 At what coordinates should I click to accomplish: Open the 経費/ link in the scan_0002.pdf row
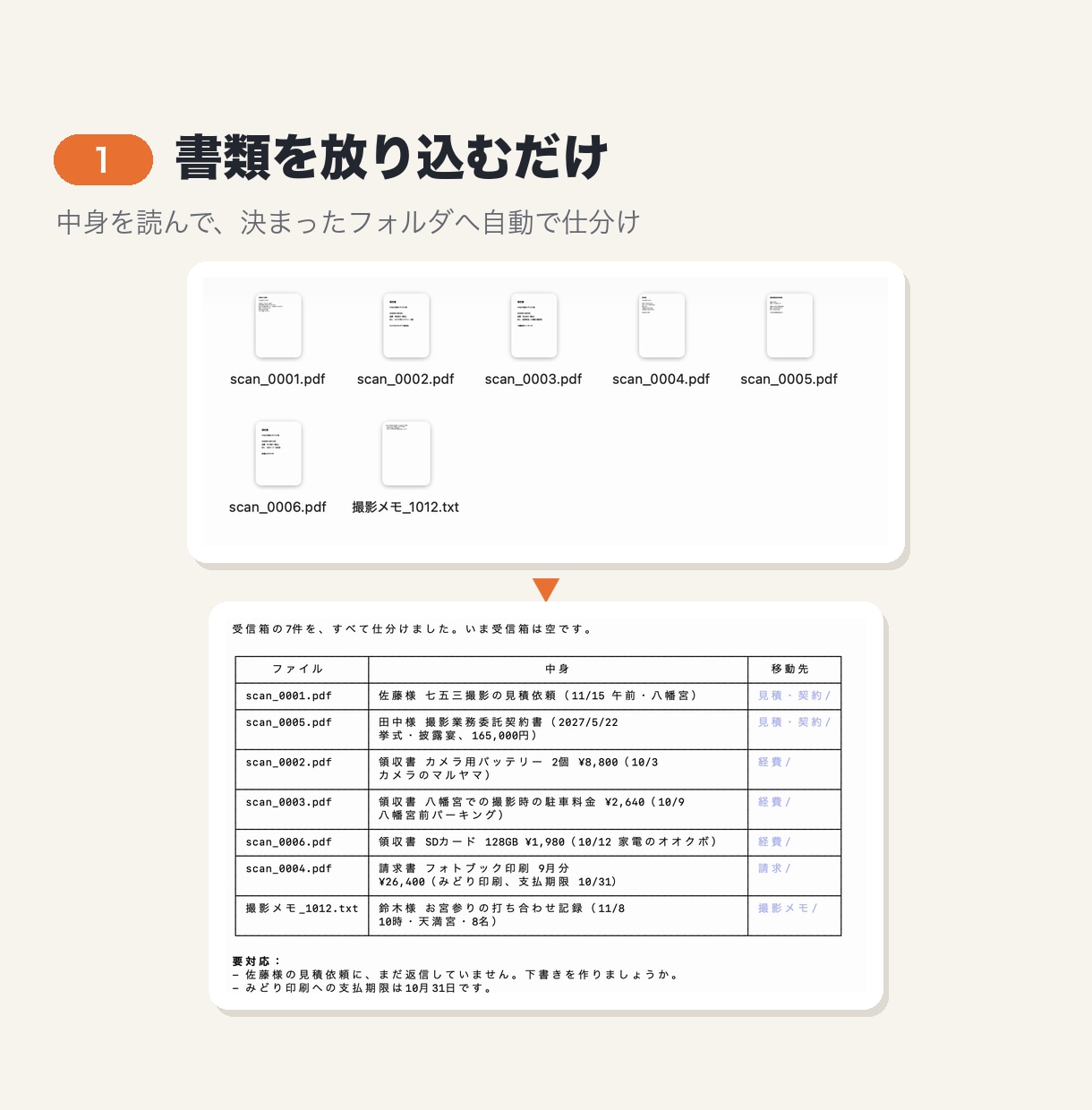[774, 762]
